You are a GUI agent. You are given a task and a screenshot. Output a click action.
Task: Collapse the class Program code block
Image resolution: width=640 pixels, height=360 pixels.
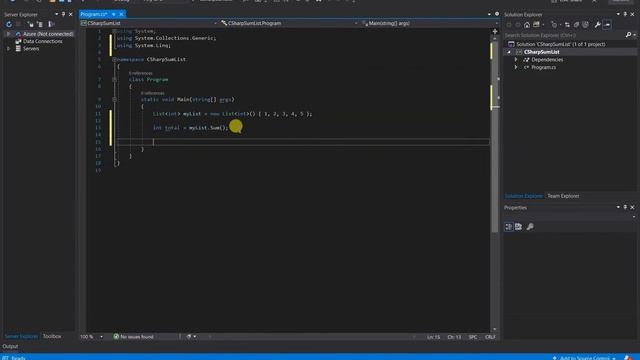(114, 80)
